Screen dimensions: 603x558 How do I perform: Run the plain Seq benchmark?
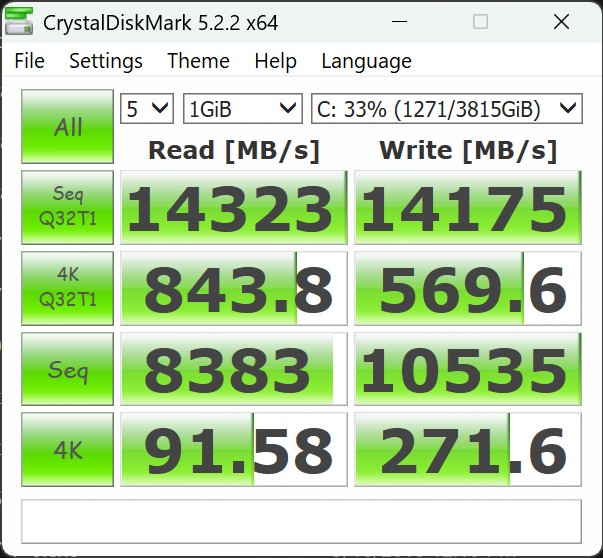pyautogui.click(x=67, y=369)
